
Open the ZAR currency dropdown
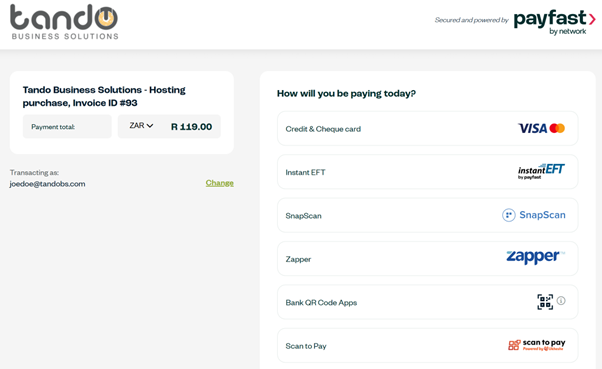(141, 126)
